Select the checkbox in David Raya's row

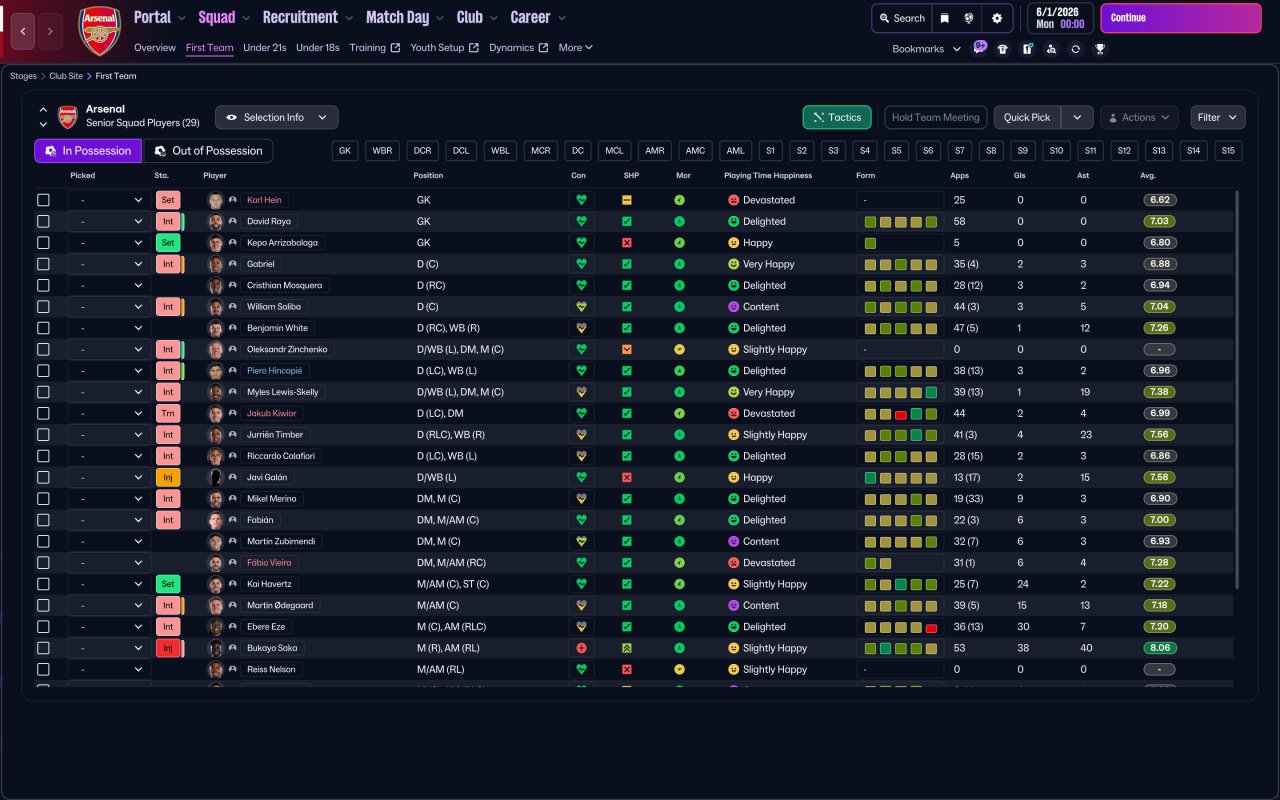click(x=43, y=221)
